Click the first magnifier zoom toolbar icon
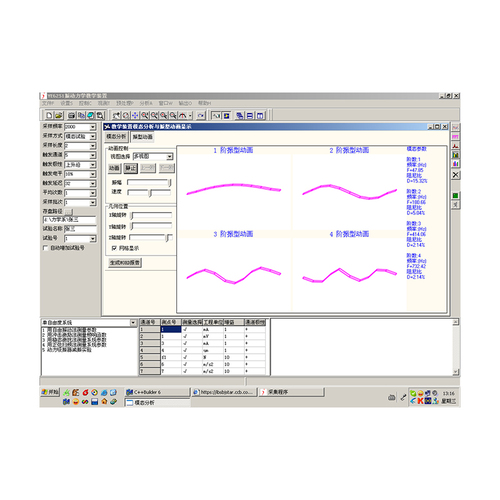This screenshot has width=500, height=500. point(145,115)
